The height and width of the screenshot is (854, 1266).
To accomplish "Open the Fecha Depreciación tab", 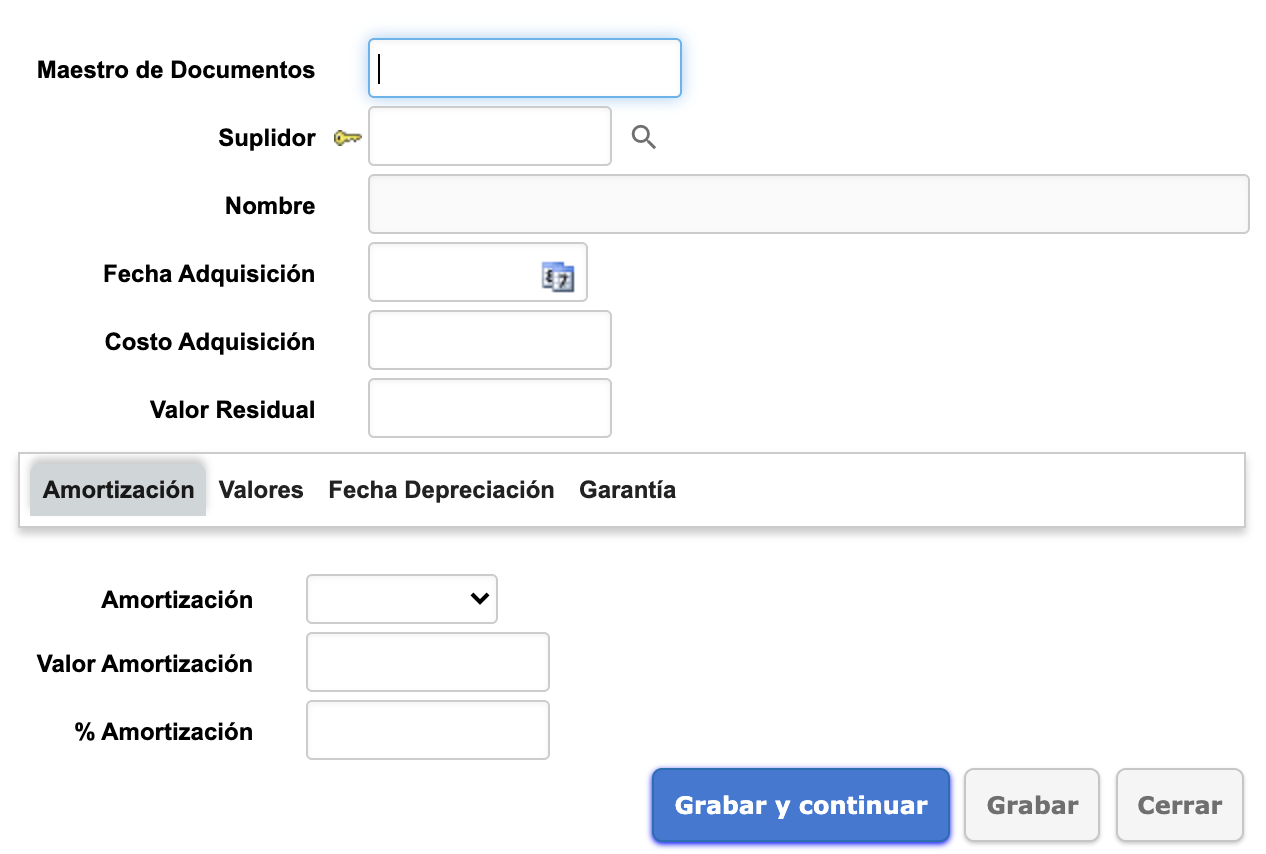I will click(x=441, y=490).
